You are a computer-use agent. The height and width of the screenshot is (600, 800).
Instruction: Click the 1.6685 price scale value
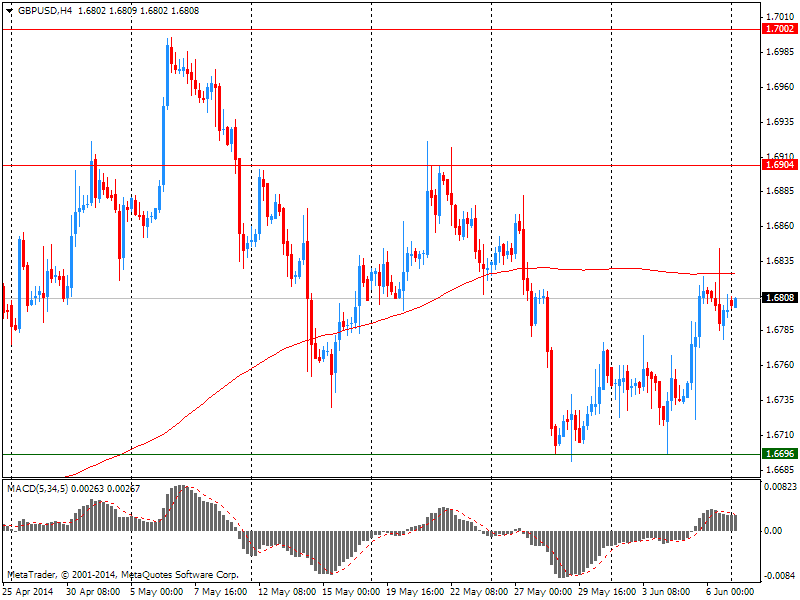(x=780, y=469)
